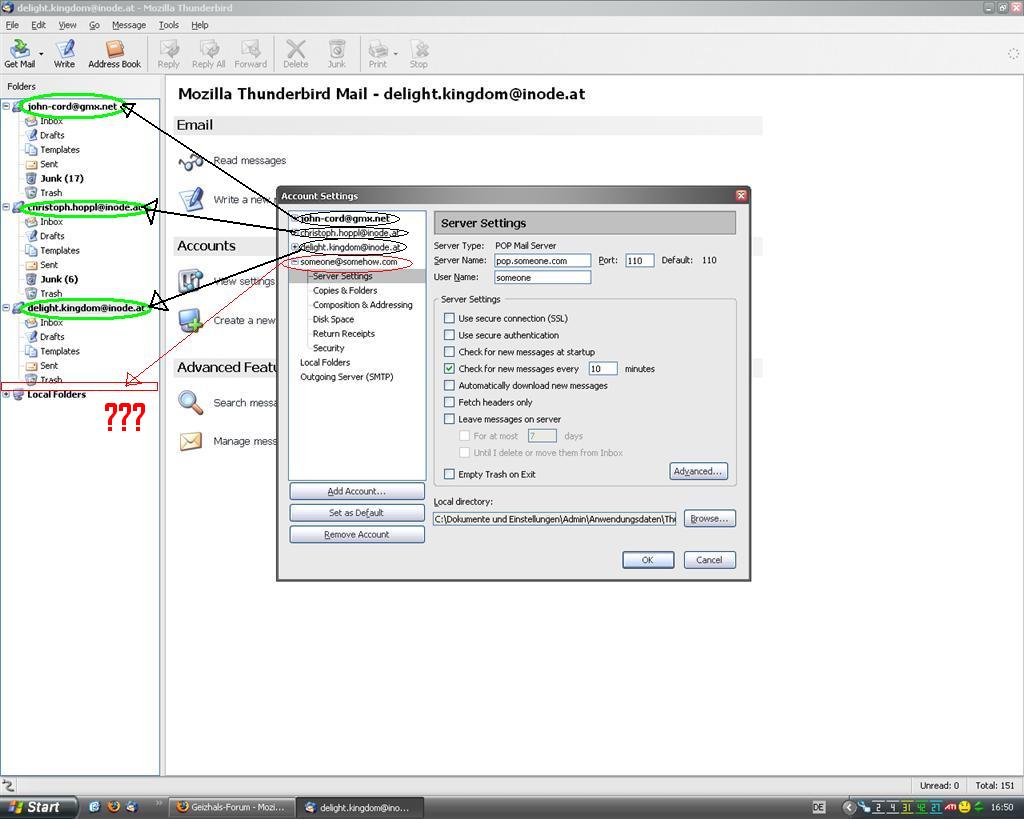Click the Search messages magnifier icon
The height and width of the screenshot is (819, 1024).
(x=191, y=402)
